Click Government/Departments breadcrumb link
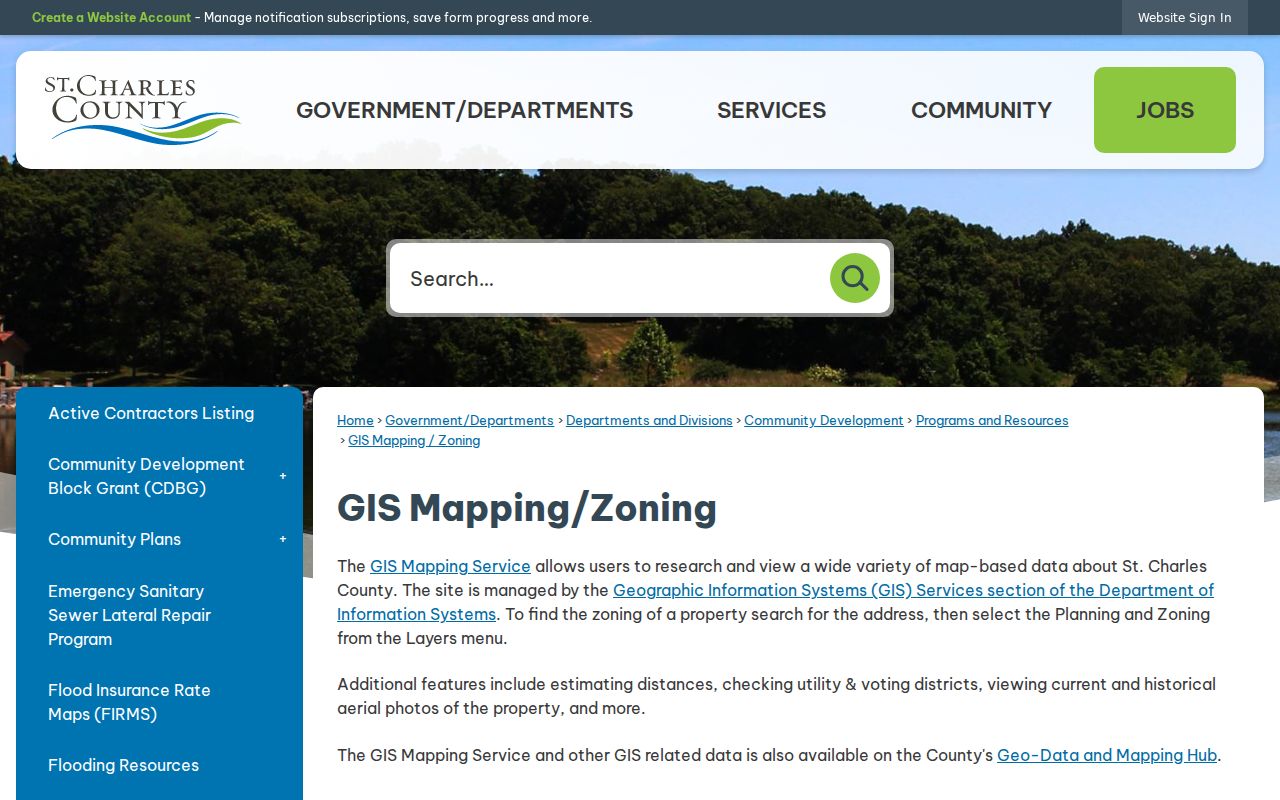Screen dimensions: 1280x800 [469, 421]
